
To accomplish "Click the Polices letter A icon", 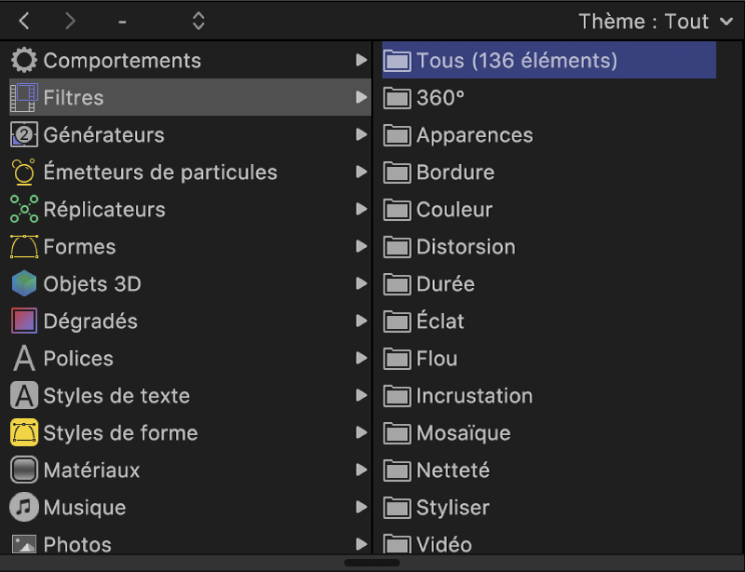I will [x=24, y=358].
